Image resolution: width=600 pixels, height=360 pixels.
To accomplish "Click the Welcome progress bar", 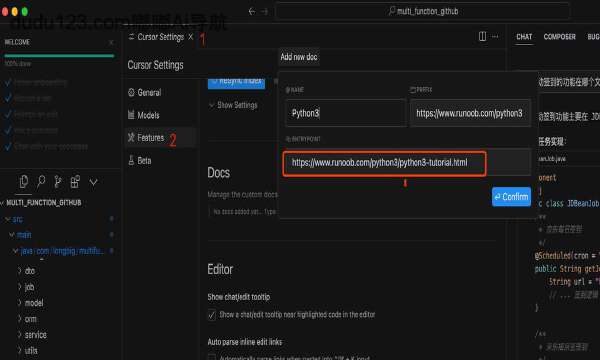I will pos(59,56).
